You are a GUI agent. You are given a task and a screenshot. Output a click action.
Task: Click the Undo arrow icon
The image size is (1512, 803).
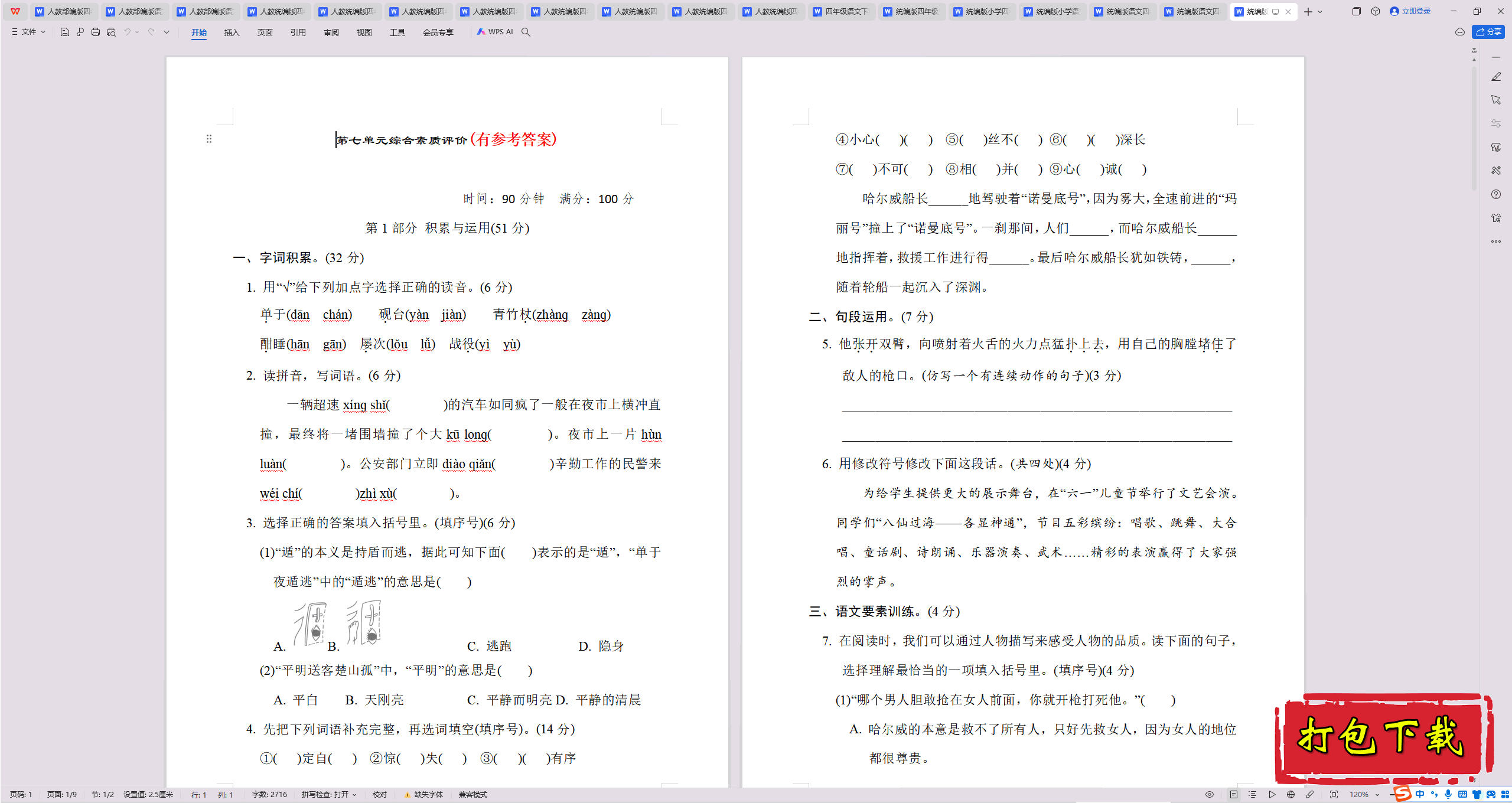tap(127, 32)
